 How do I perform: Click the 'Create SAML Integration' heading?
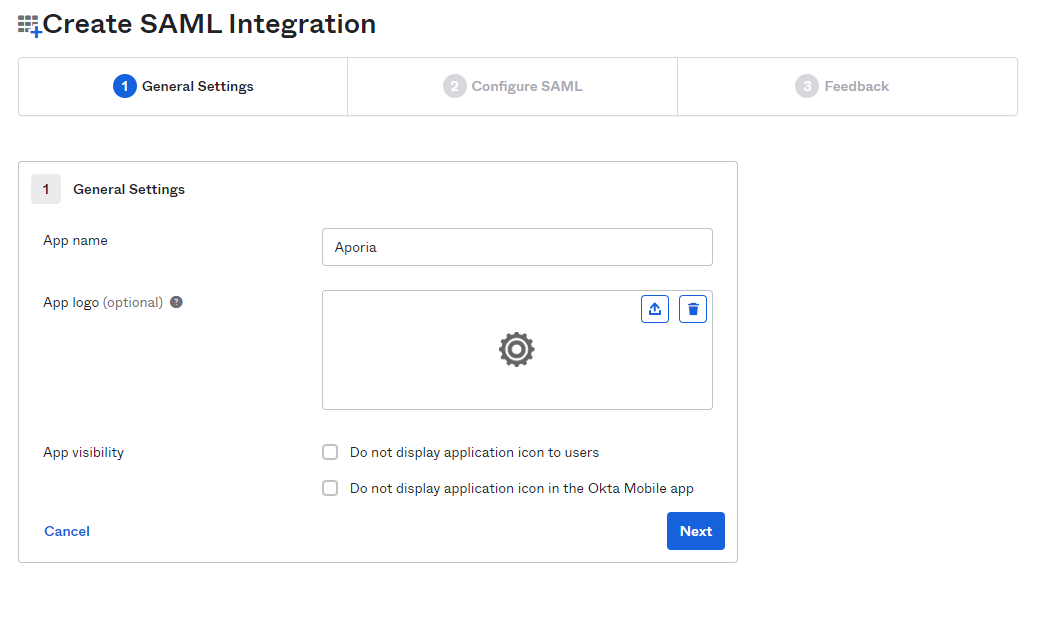(209, 24)
